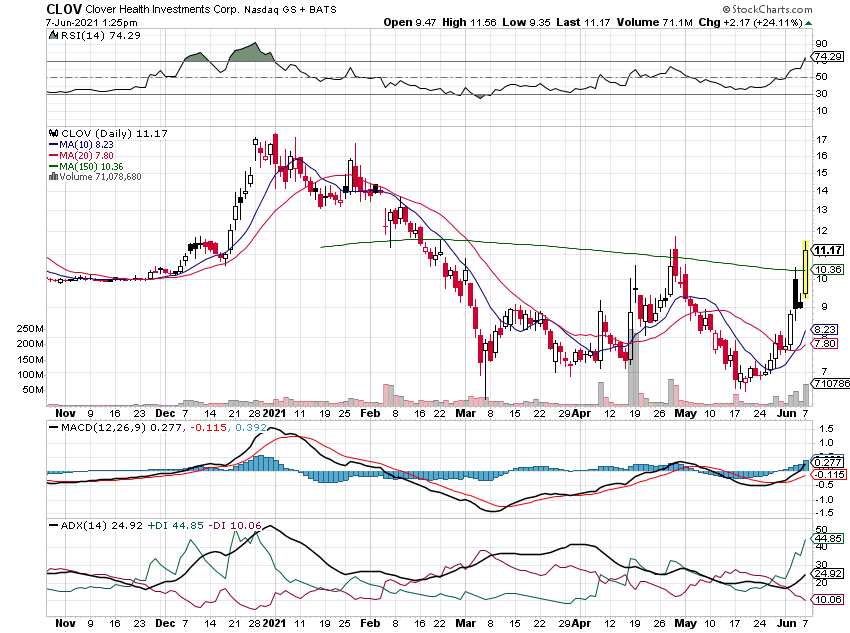The height and width of the screenshot is (633, 850).
Task: Click the 'Chg +2.17 (+24.11%)' change value
Action: point(750,22)
